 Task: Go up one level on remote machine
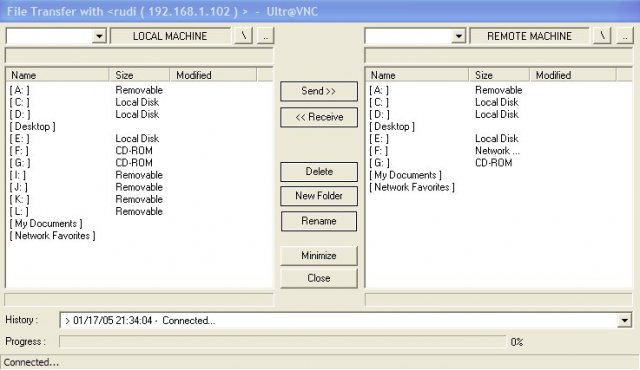(x=624, y=36)
